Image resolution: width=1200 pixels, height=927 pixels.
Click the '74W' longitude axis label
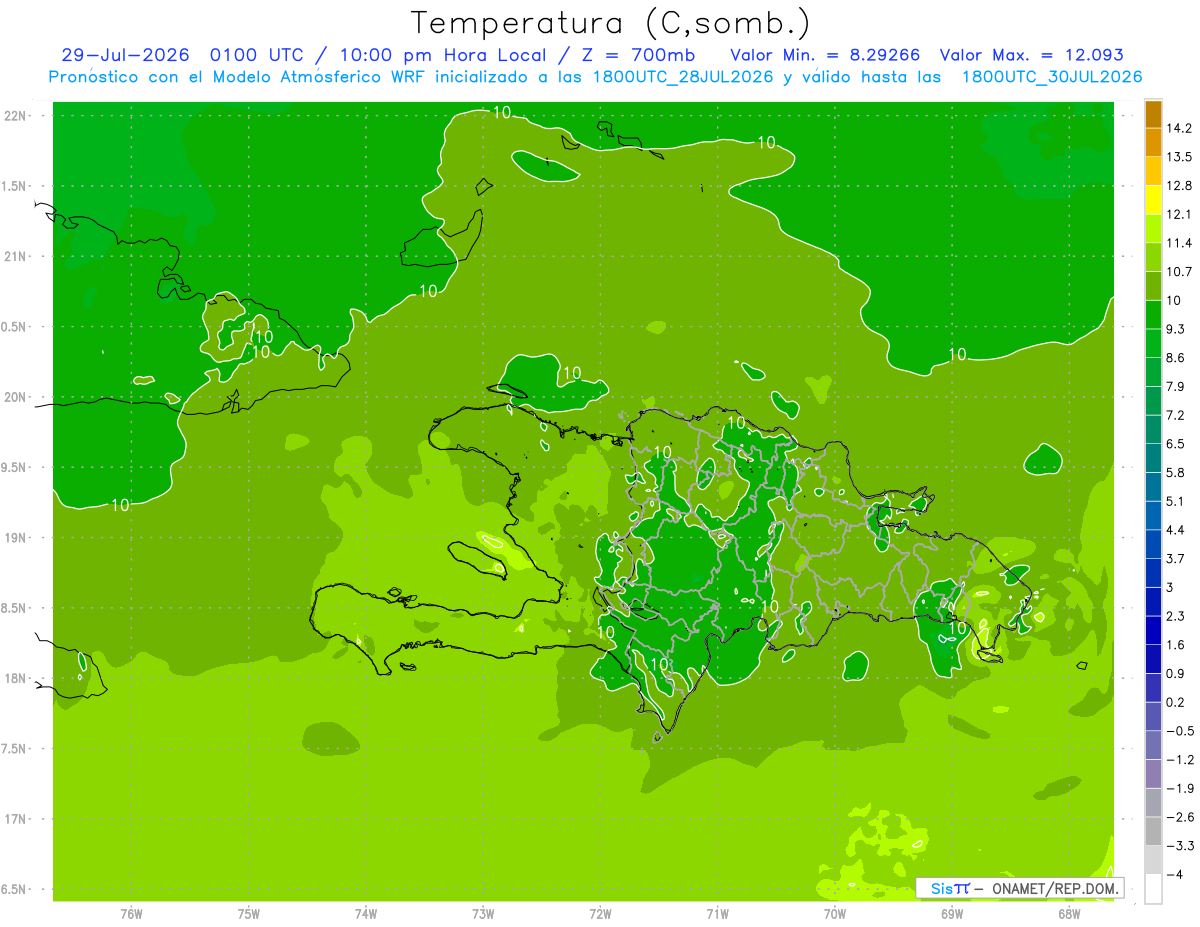(x=366, y=914)
